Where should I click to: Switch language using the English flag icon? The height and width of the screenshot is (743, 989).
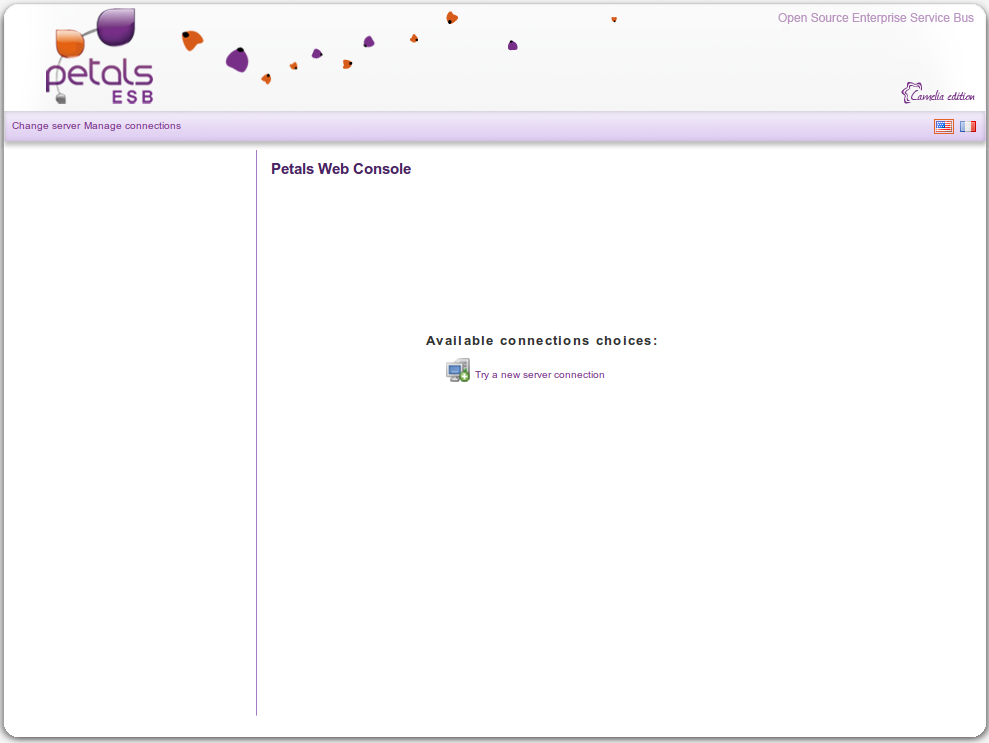[x=943, y=126]
